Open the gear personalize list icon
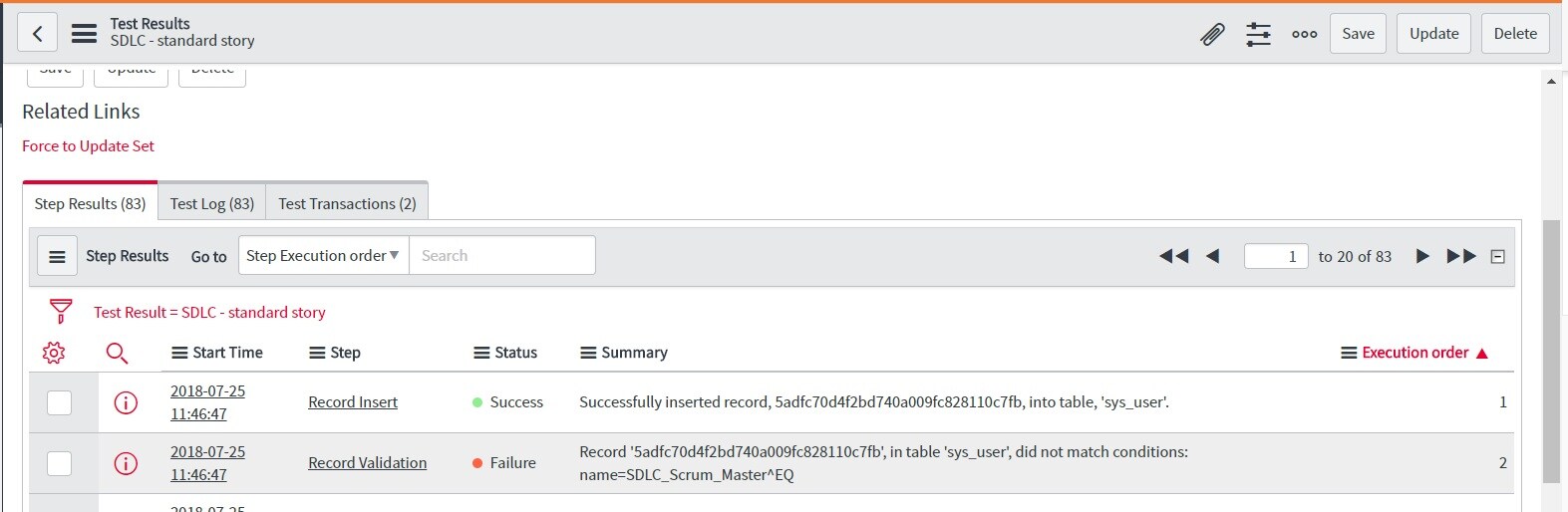Viewport: 1568px width, 512px height. pos(54,353)
